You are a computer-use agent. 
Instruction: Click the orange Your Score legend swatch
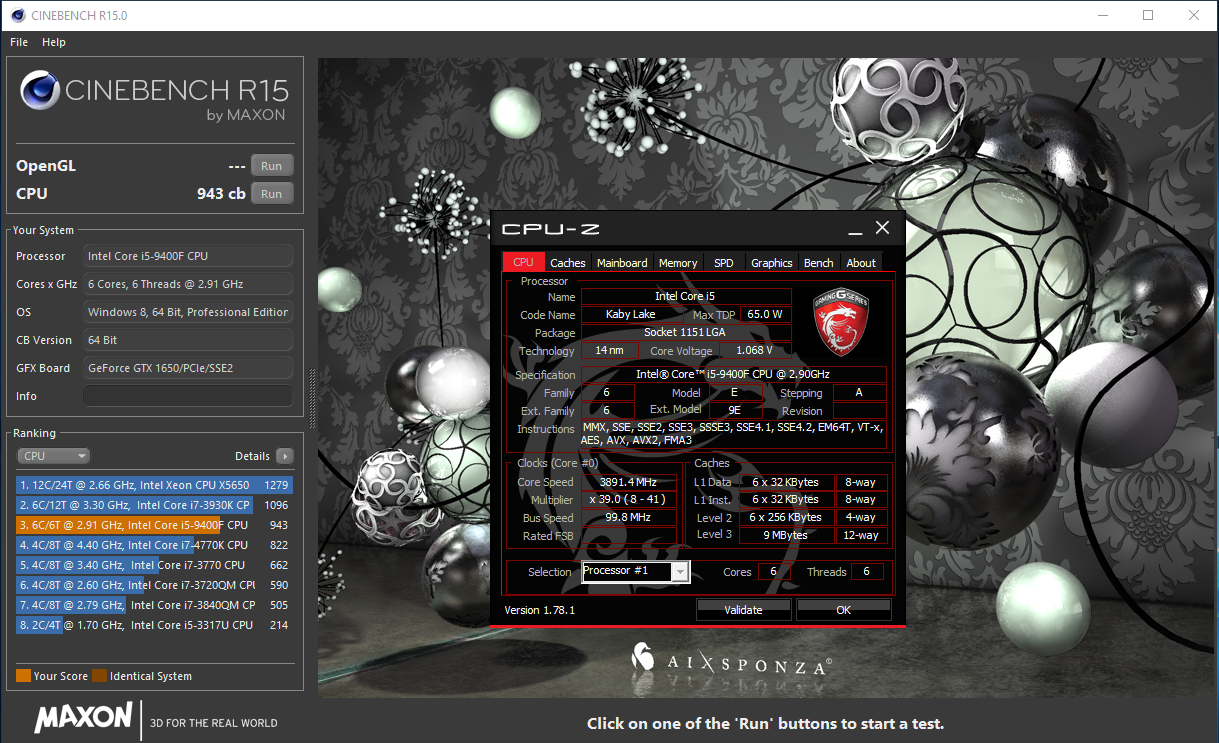coord(23,676)
